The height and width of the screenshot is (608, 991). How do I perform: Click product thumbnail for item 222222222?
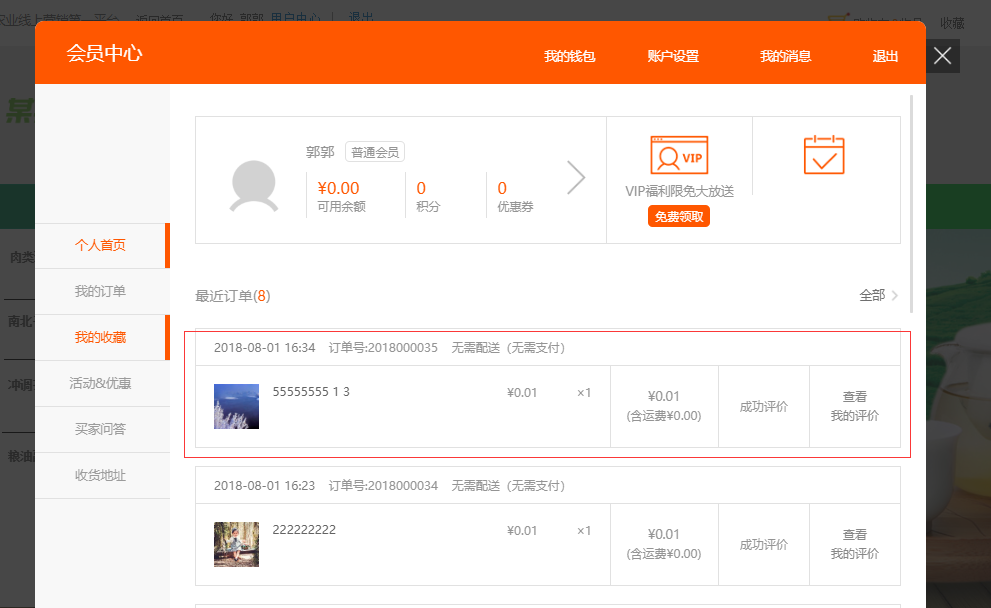coord(236,544)
